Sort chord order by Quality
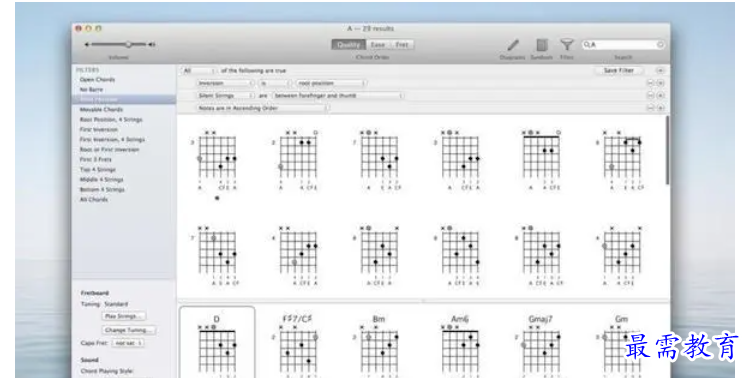The width and height of the screenshot is (747, 378). (349, 44)
